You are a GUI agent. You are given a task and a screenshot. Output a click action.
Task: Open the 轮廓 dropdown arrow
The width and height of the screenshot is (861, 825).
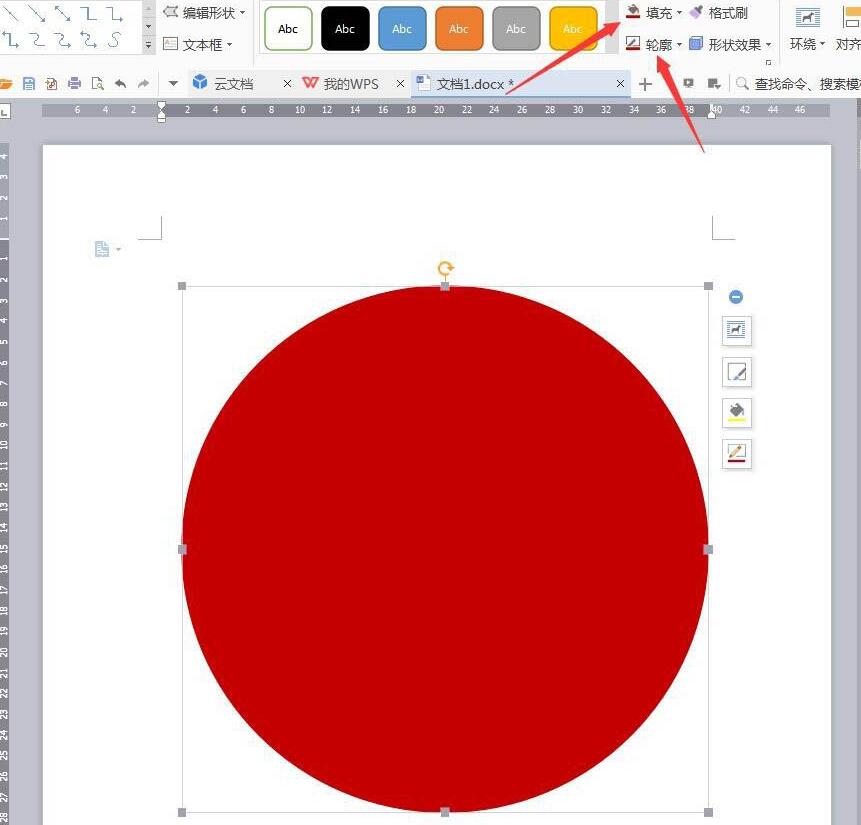pos(679,44)
